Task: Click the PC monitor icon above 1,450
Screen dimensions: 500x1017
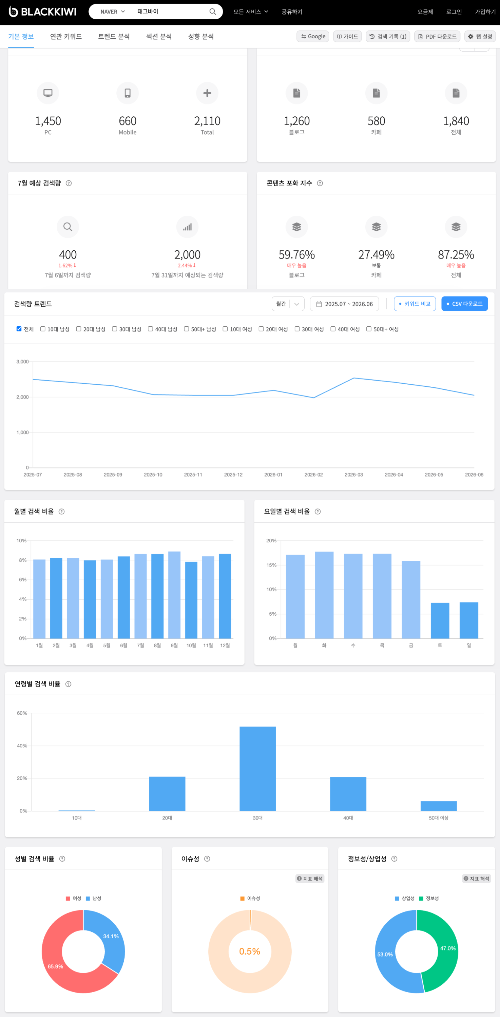Action: click(x=48, y=93)
